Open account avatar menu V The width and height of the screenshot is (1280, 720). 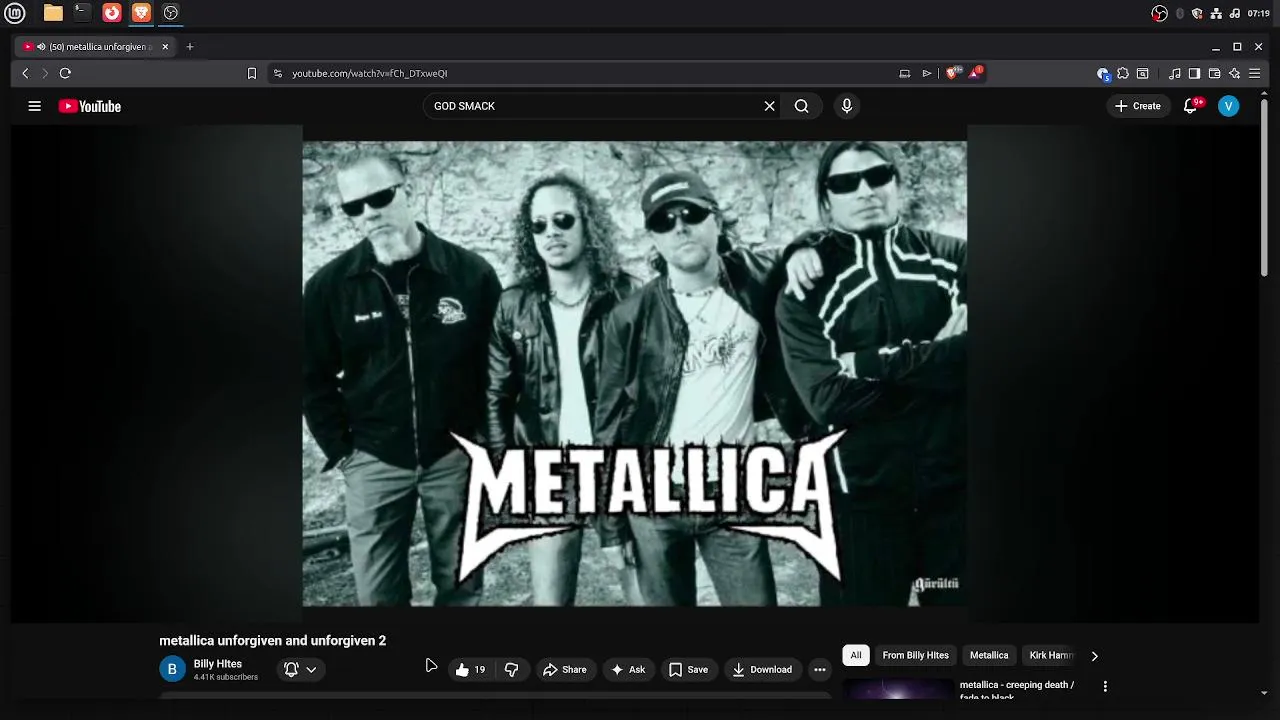(x=1228, y=106)
